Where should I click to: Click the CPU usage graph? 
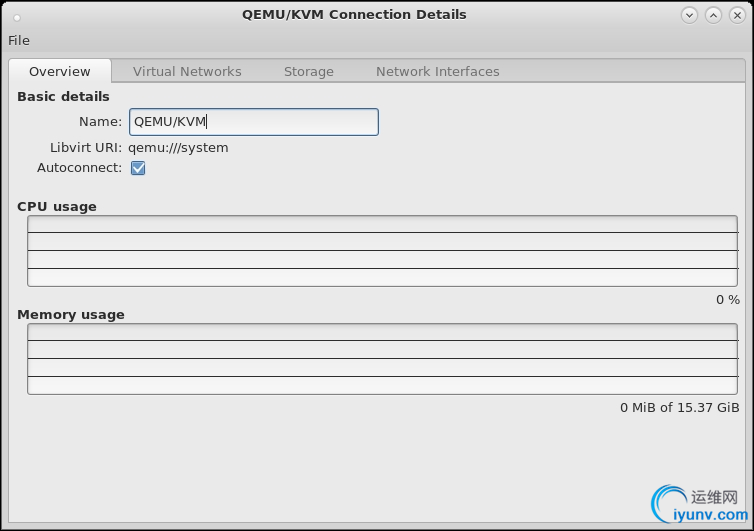click(382, 251)
